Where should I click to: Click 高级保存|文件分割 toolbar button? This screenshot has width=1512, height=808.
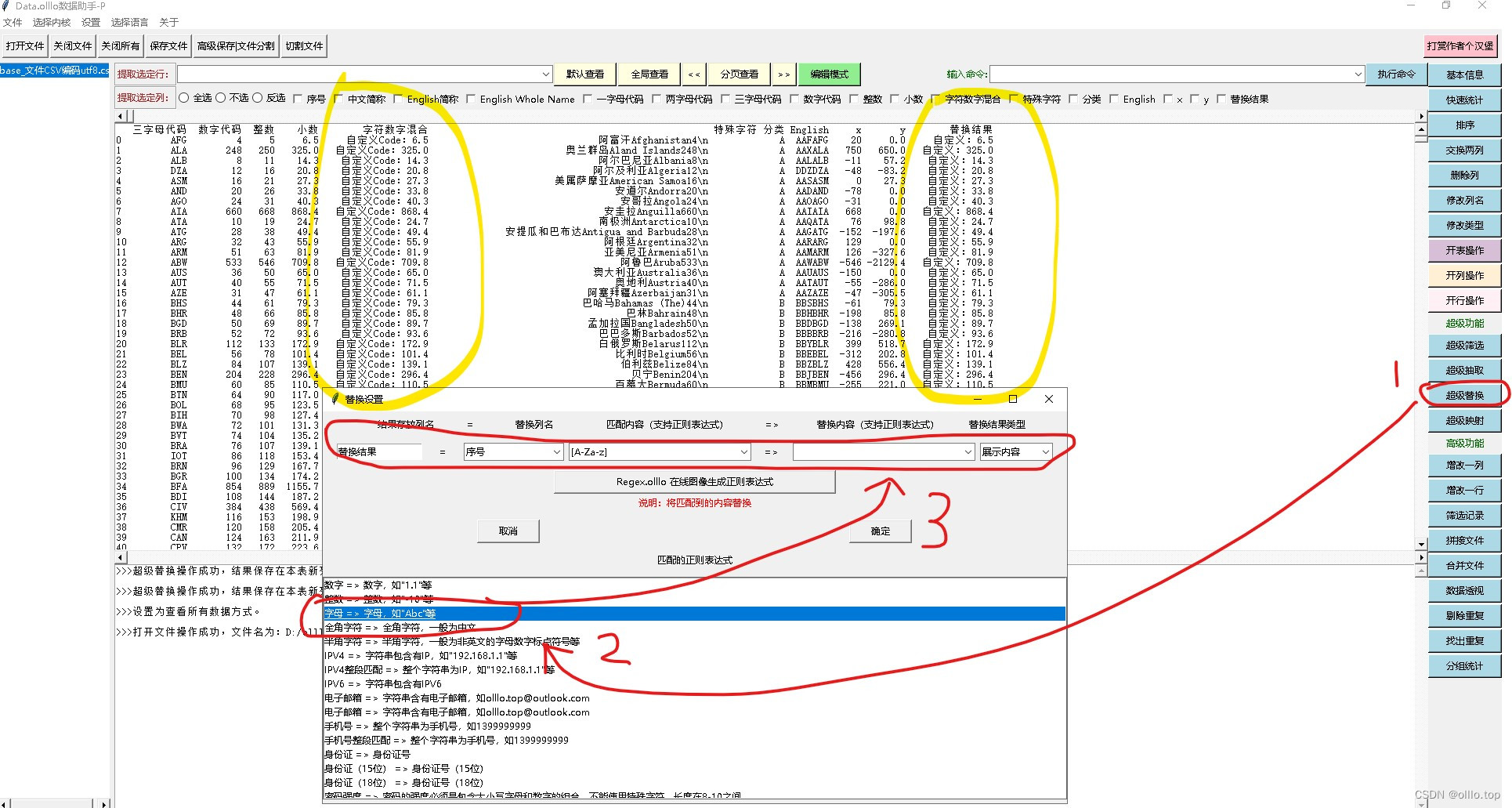point(236,46)
